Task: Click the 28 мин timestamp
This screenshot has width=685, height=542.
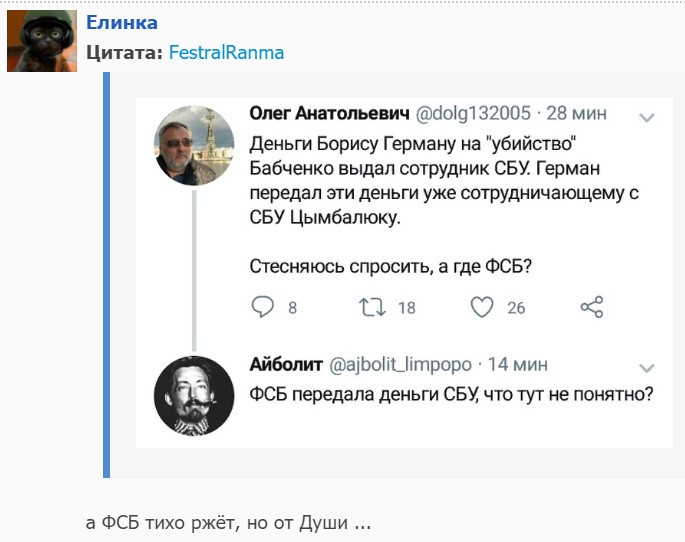Action: [x=577, y=113]
